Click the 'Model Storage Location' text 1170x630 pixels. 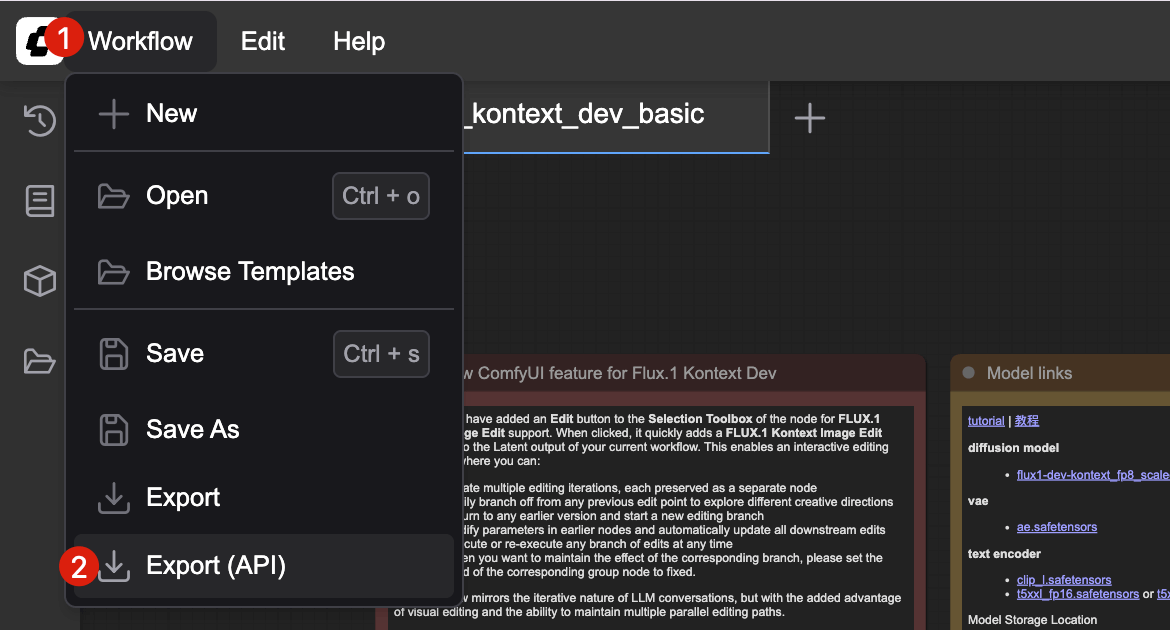click(x=1032, y=620)
